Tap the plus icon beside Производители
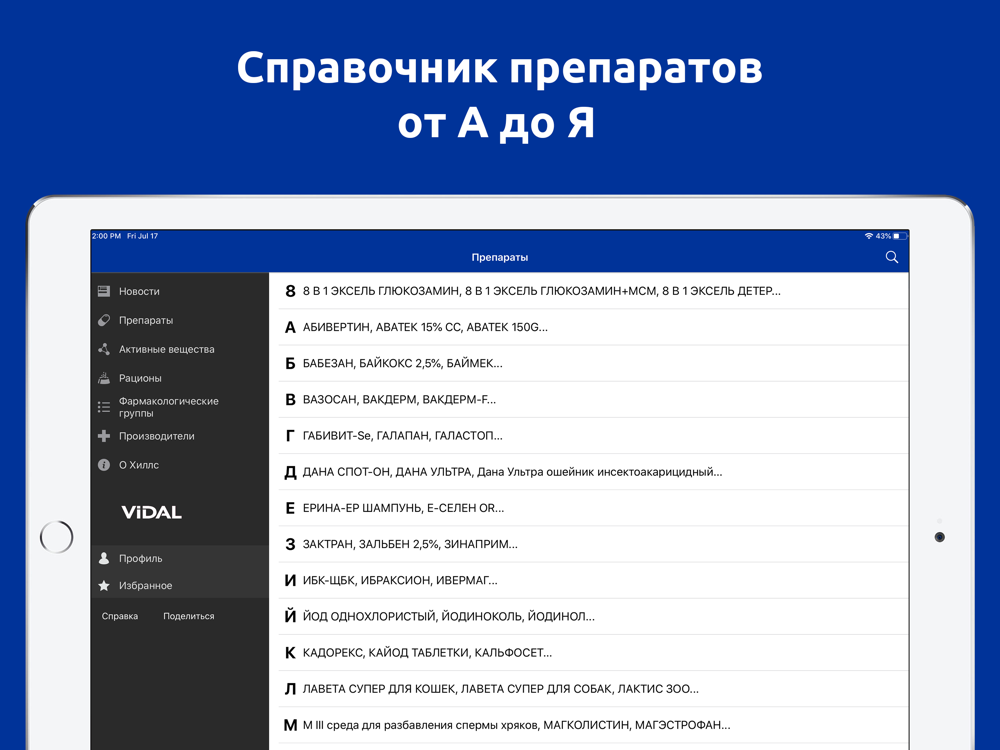The height and width of the screenshot is (750, 1000). pyautogui.click(x=104, y=436)
